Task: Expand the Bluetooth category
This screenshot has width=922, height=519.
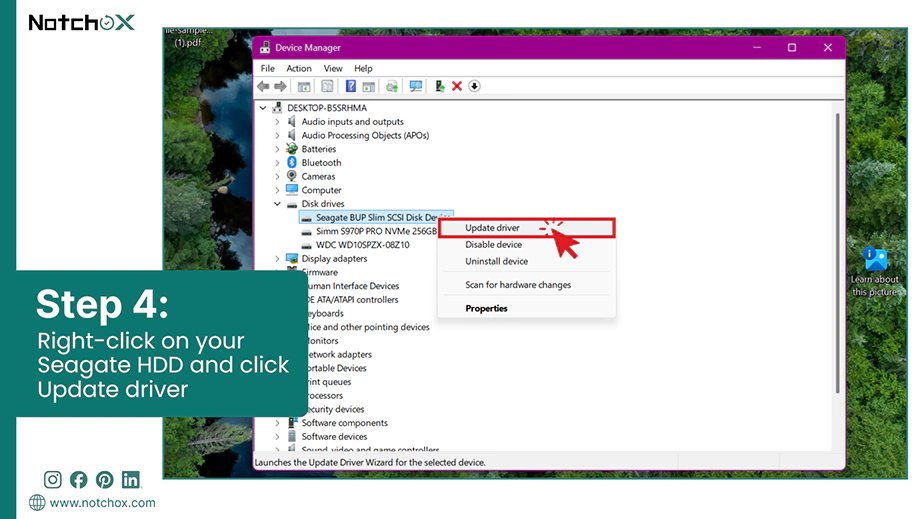Action: point(277,163)
